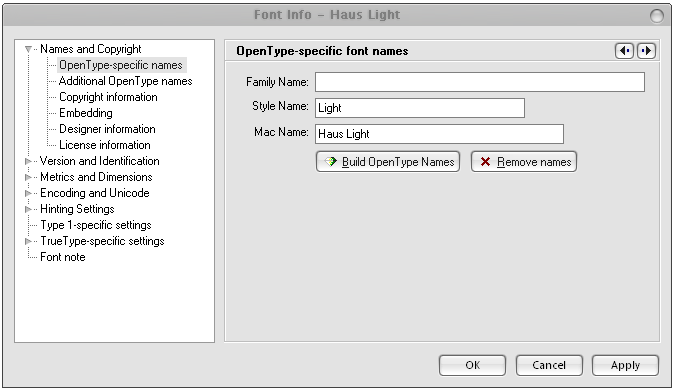Go to previous Font Info page arrow

[x=624, y=51]
